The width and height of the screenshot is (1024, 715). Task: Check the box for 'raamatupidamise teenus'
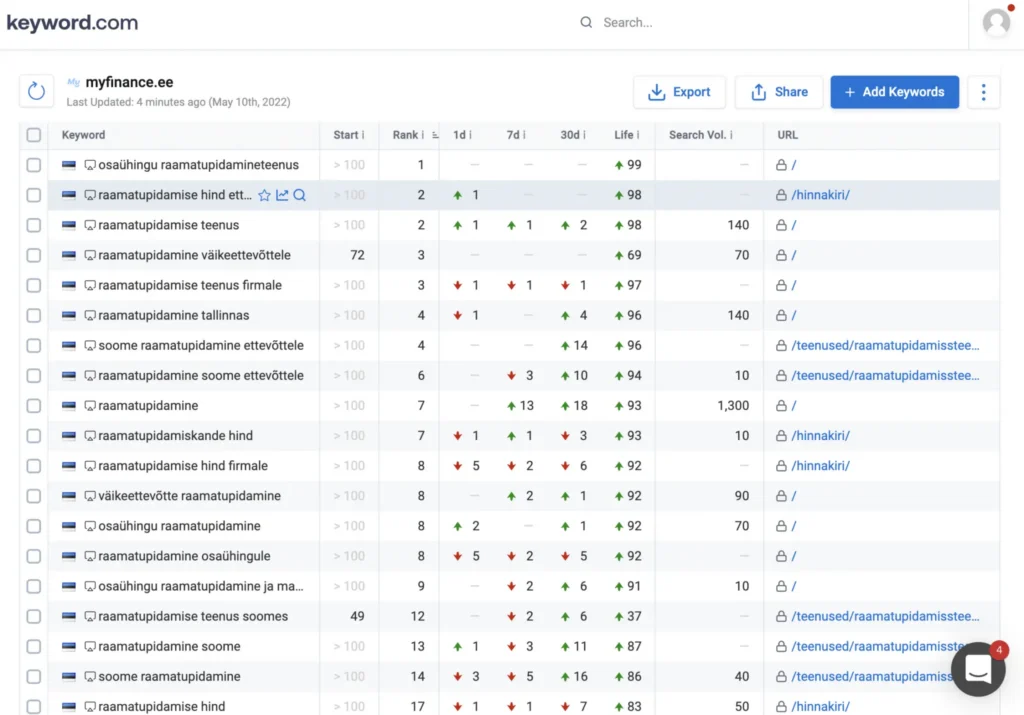(x=34, y=225)
